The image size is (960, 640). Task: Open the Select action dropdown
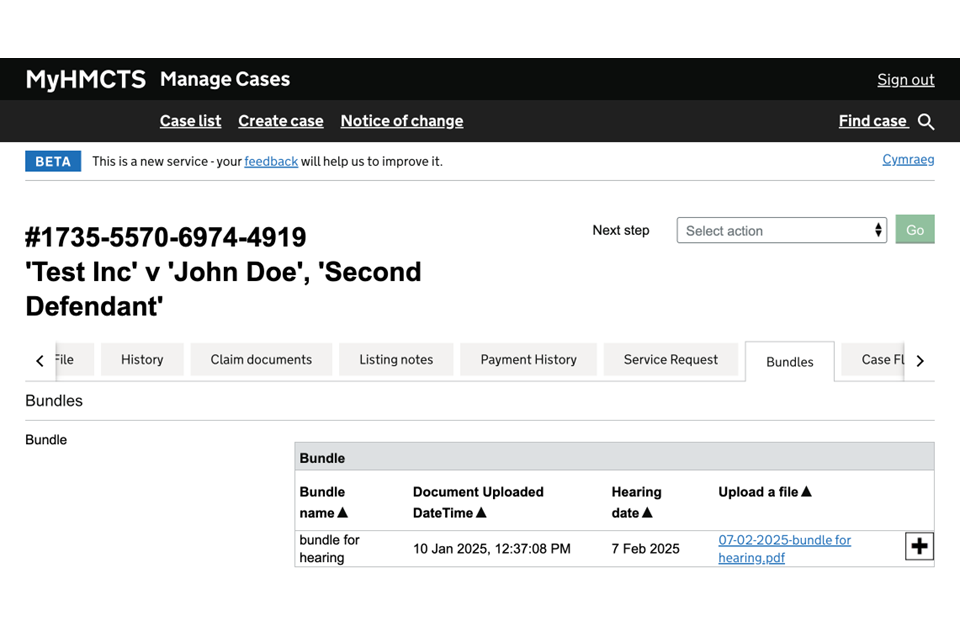781,231
